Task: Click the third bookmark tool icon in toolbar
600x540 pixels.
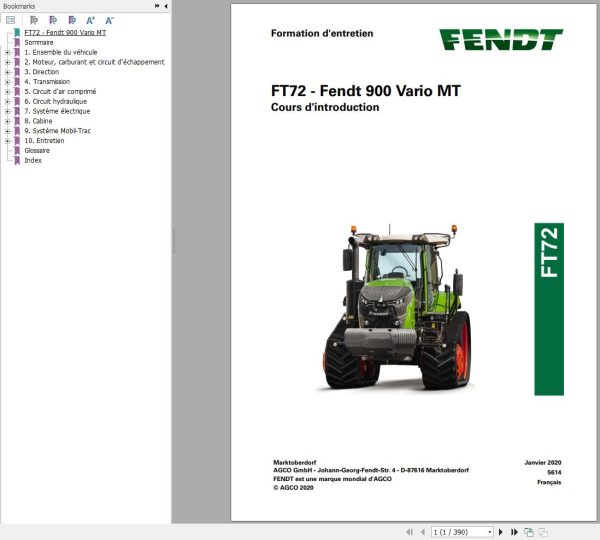Action: pos(72,20)
